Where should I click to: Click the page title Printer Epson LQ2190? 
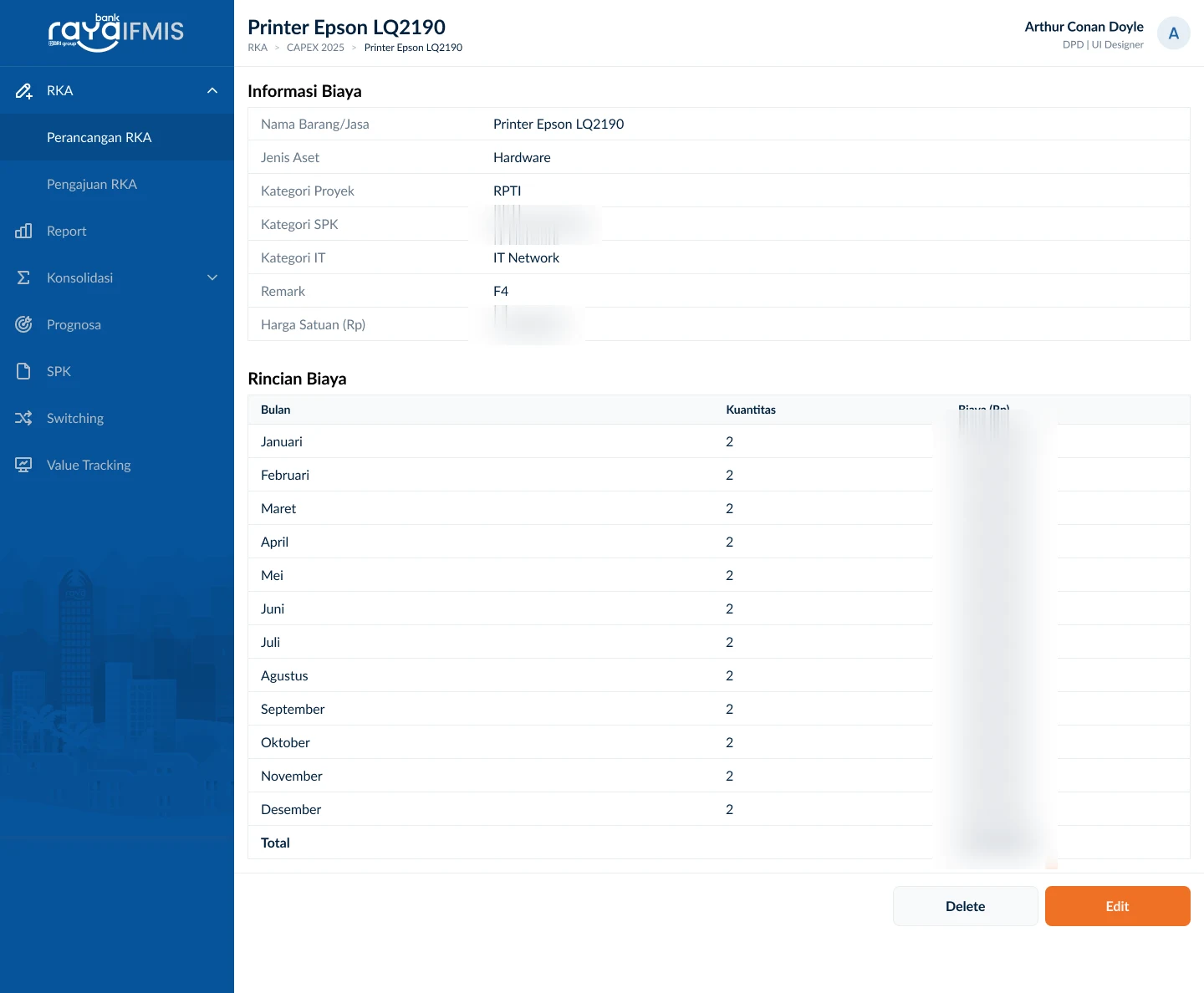346,27
